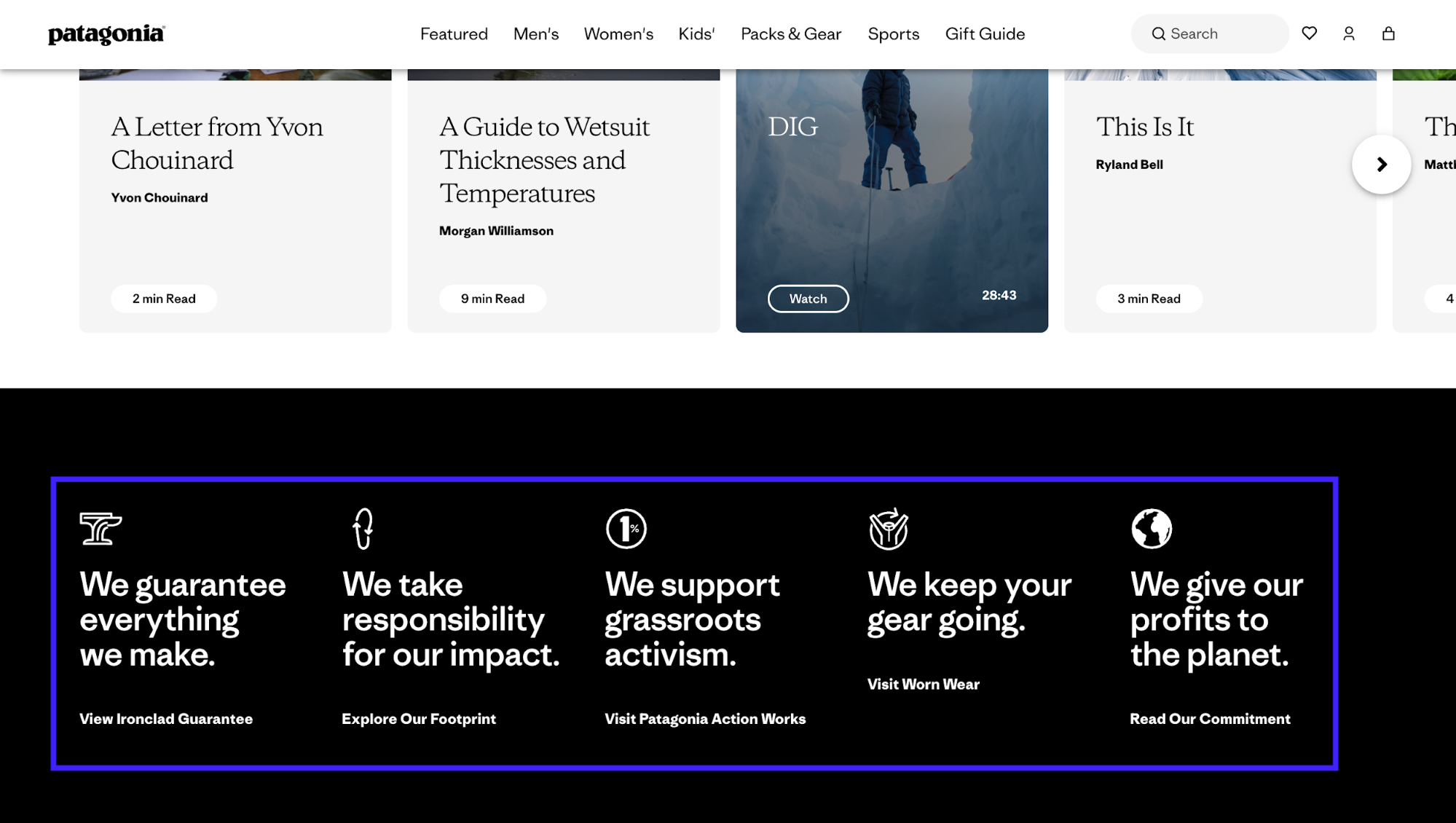Click the wishlist heart icon
The height and width of the screenshot is (823, 1456).
pos(1309,34)
